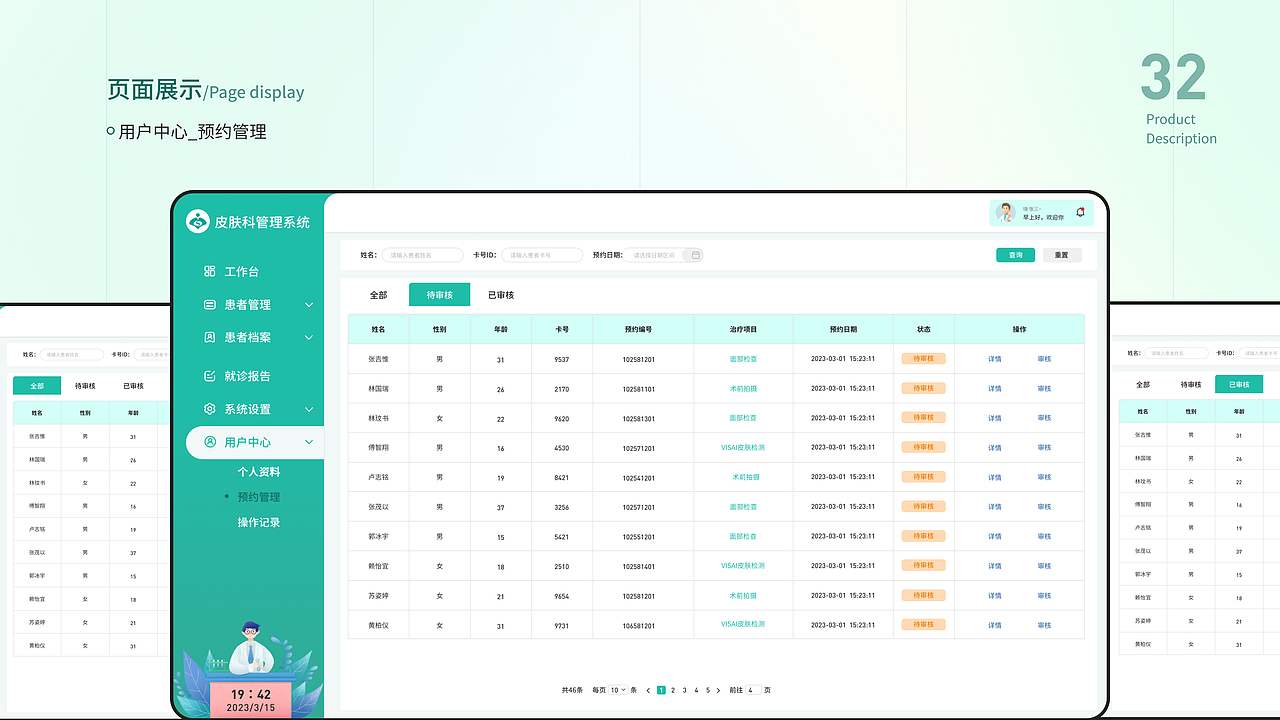The image size is (1280, 720).
Task: Click the 患者档案 sidebar icon
Action: (210, 337)
